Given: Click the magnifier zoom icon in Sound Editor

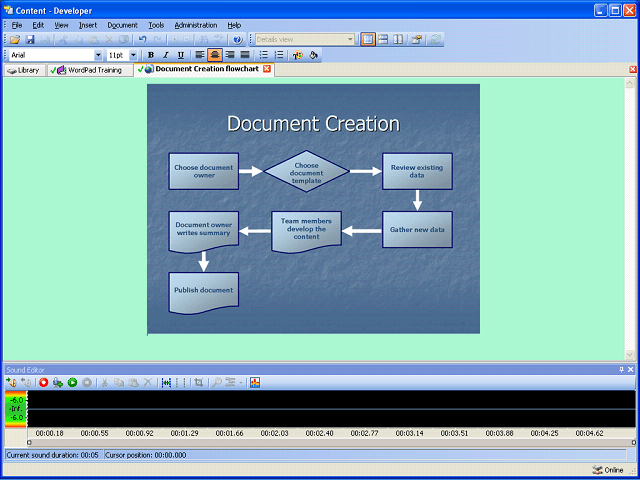Looking at the screenshot, I should (217, 382).
